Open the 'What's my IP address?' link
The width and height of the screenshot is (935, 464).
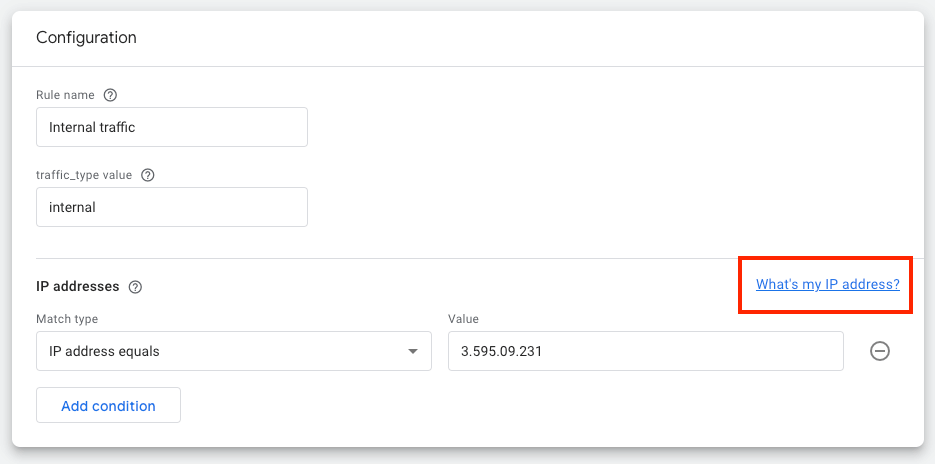point(828,284)
